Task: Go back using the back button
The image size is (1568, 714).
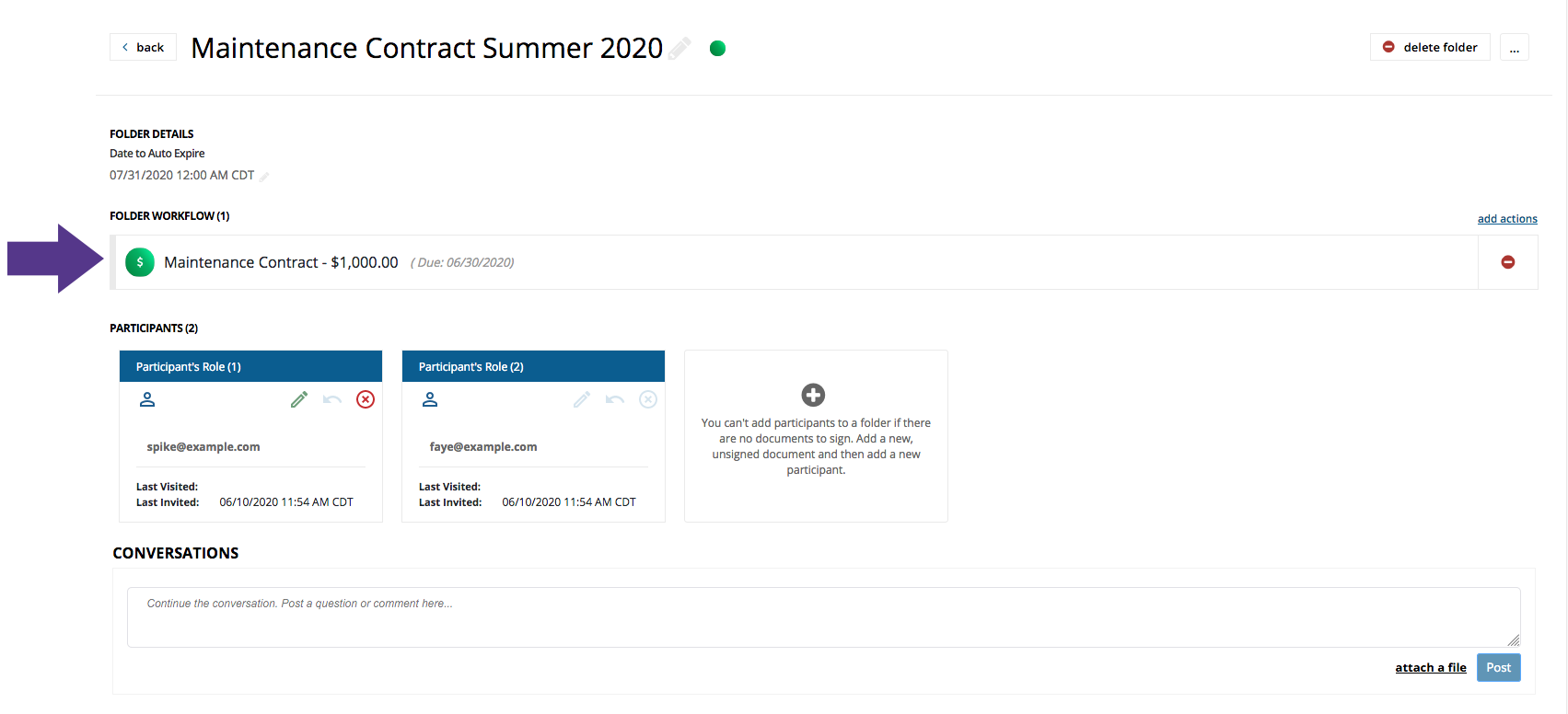Action: [x=143, y=47]
